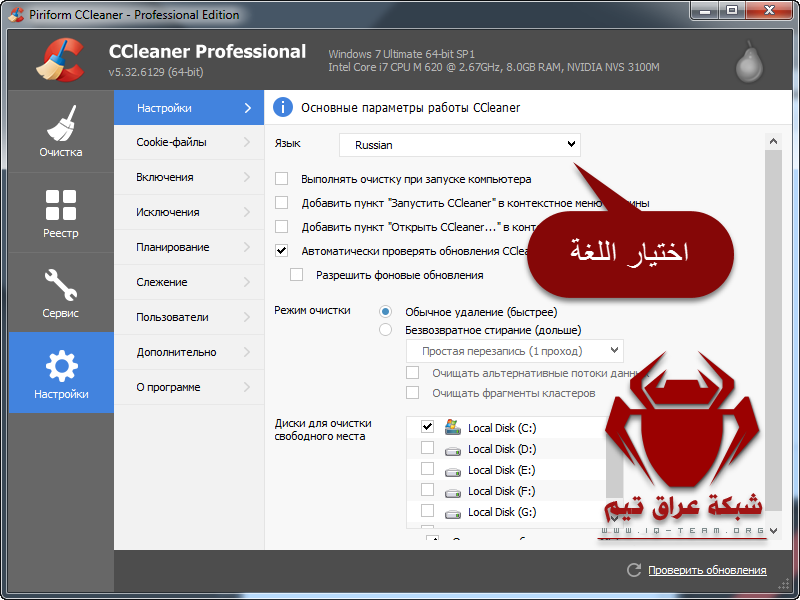Open the Cookie-файлы settings page
The height and width of the screenshot is (600, 800).
pyautogui.click(x=189, y=142)
